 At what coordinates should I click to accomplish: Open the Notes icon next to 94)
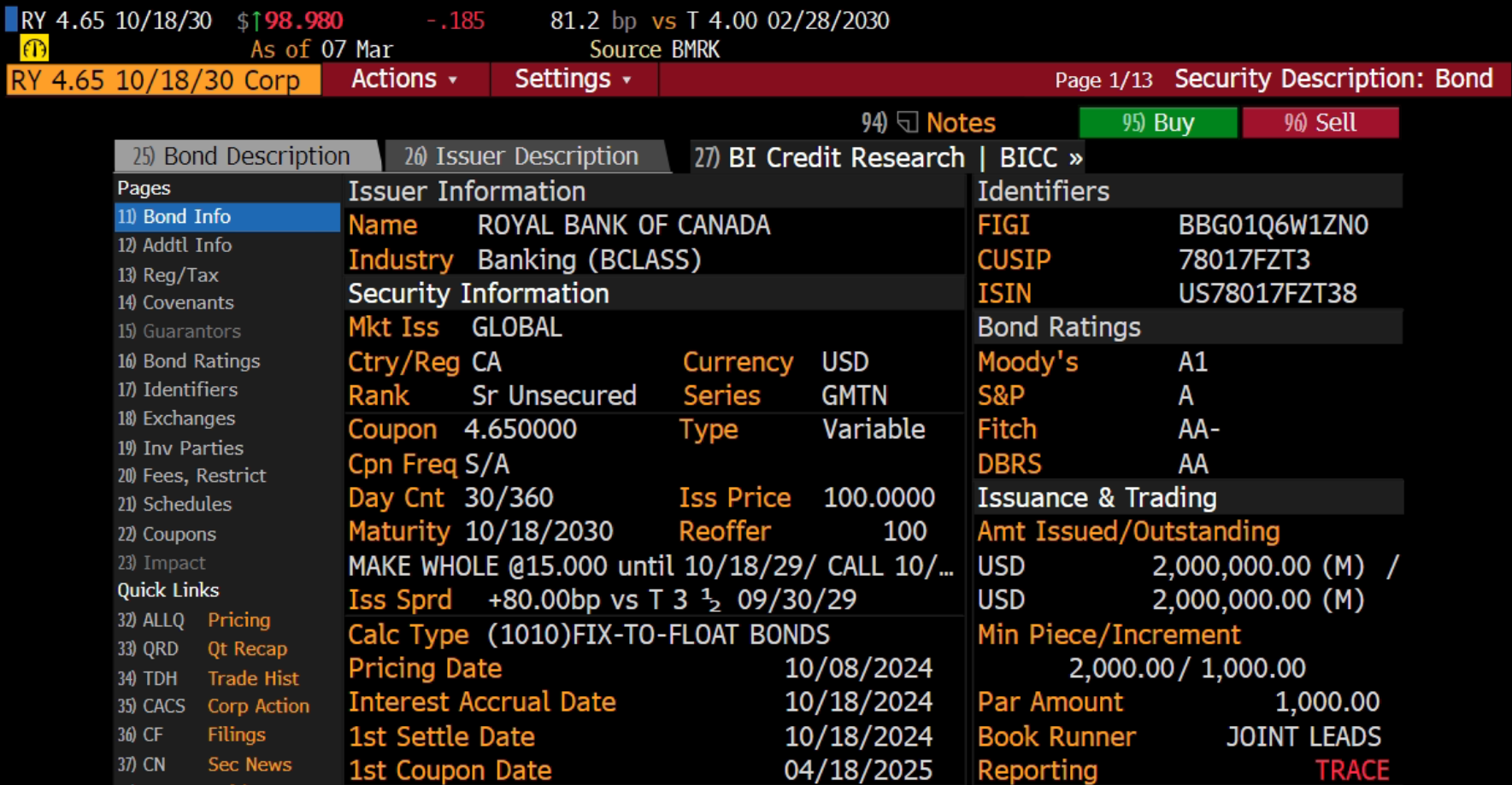908,123
